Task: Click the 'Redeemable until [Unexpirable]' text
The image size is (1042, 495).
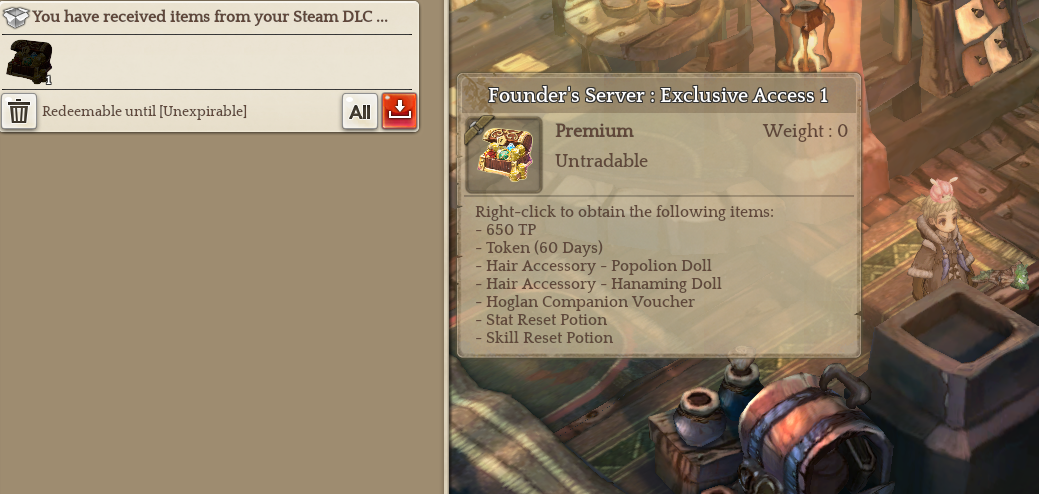Action: [x=144, y=112]
